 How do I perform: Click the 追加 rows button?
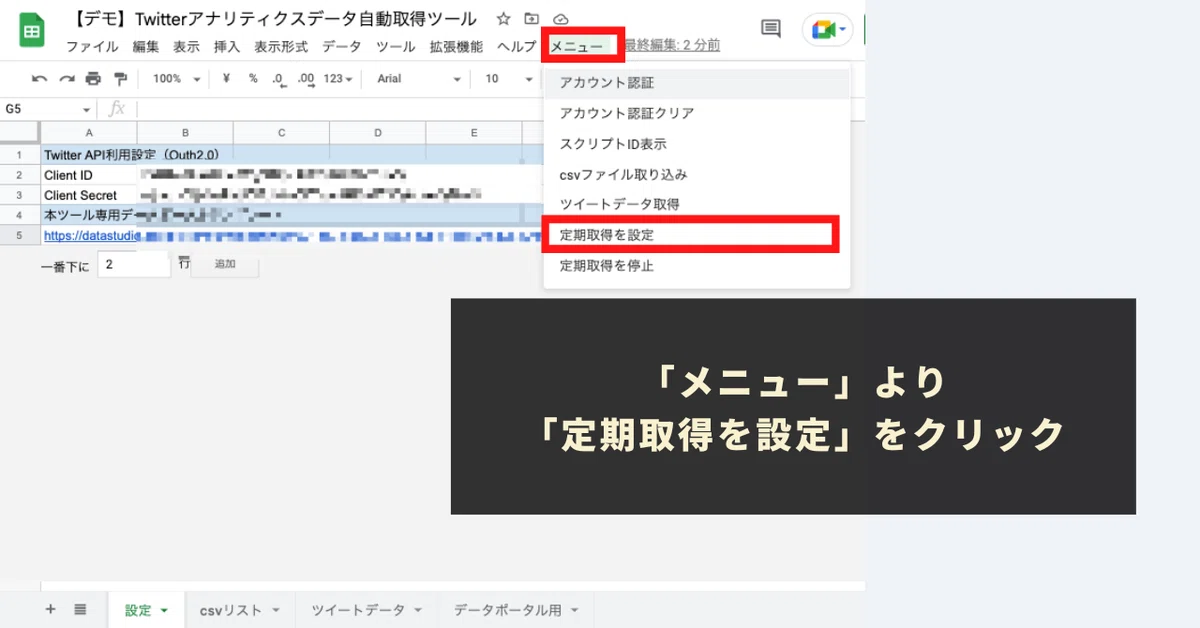pyautogui.click(x=225, y=265)
